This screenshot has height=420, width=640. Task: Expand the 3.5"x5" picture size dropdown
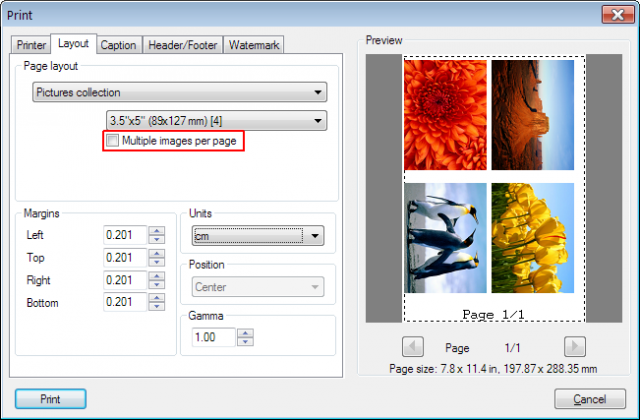(x=216, y=121)
